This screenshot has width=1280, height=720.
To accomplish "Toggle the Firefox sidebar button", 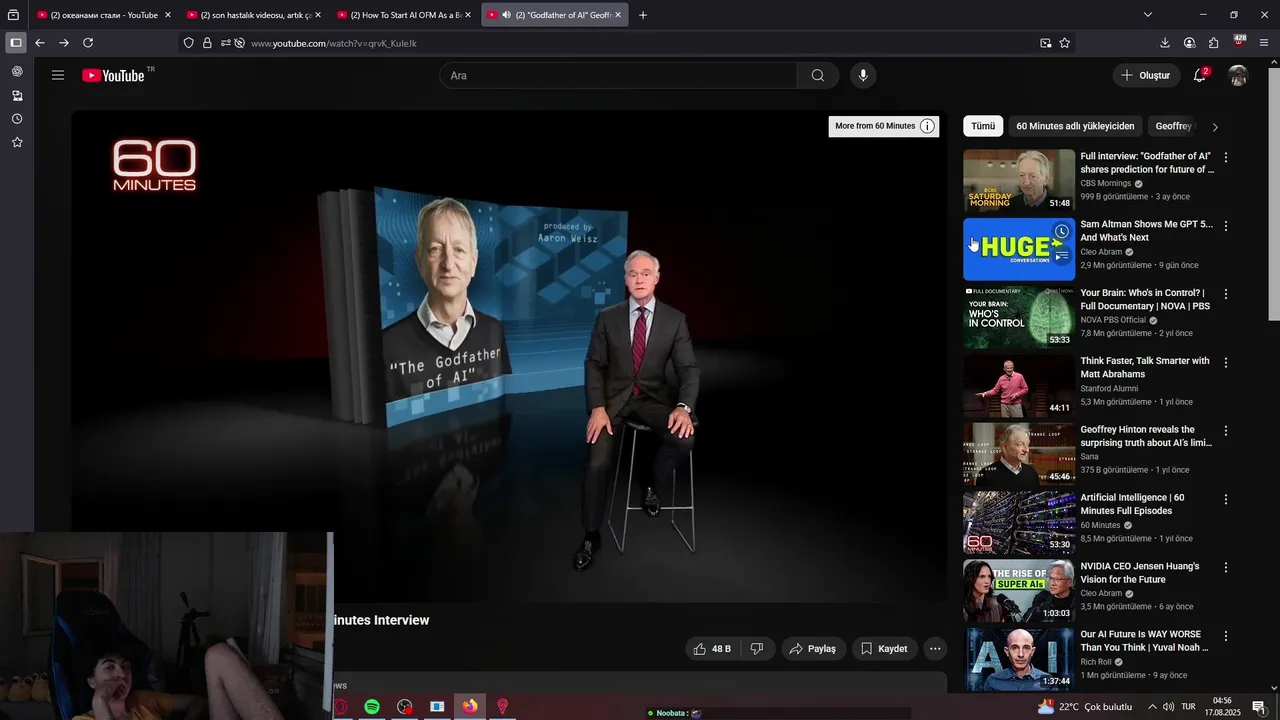I will (15, 43).
